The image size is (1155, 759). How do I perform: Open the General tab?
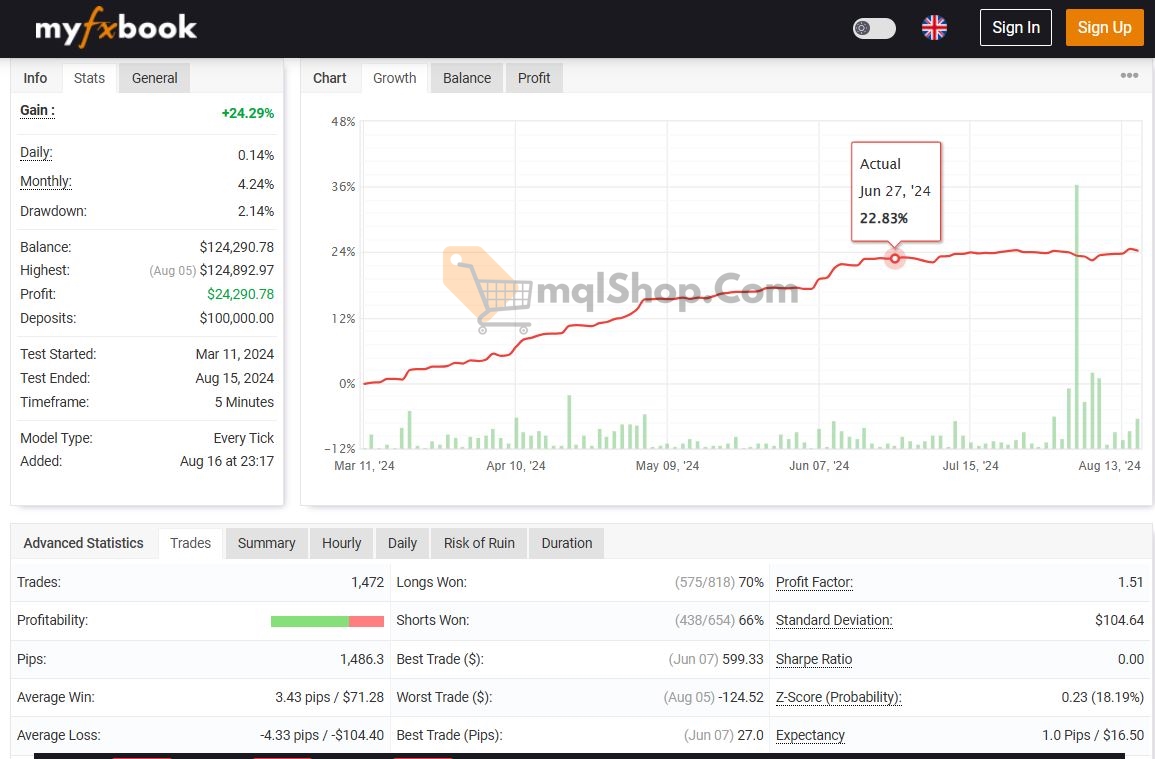tap(154, 77)
